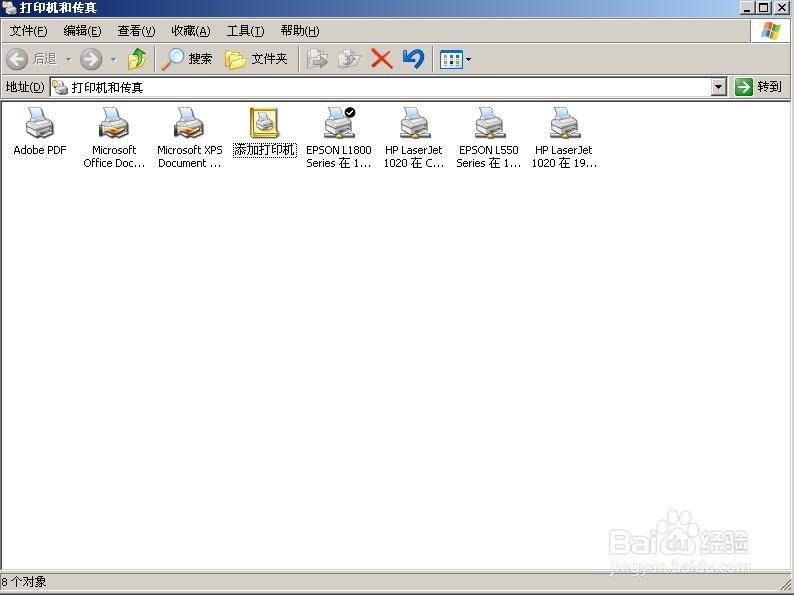
Task: Open the Search (搜索) pane
Action: [x=187, y=59]
